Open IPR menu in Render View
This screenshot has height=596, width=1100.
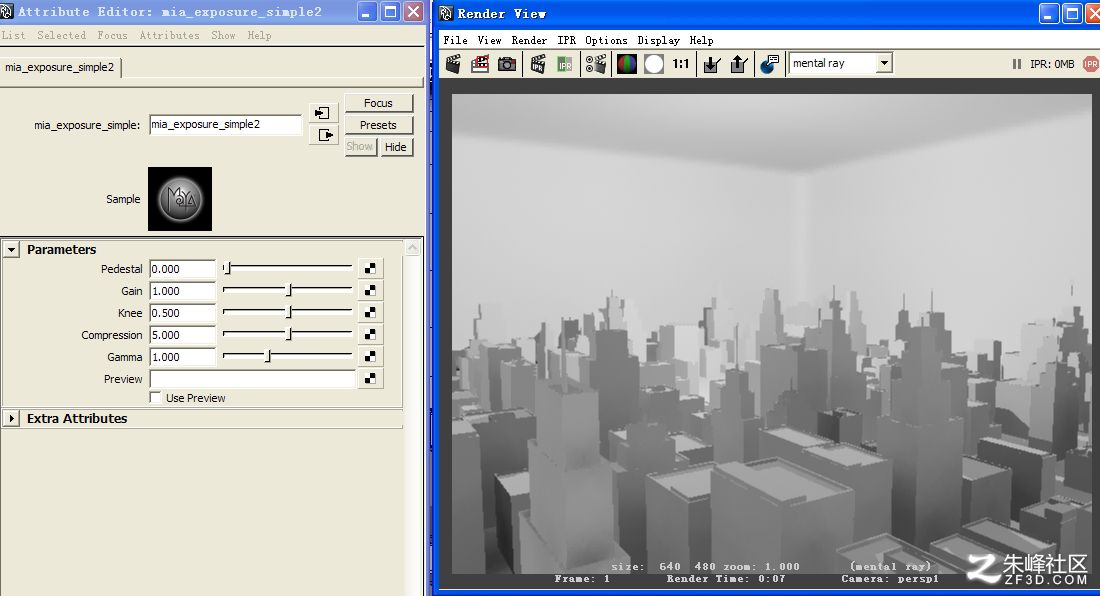566,40
